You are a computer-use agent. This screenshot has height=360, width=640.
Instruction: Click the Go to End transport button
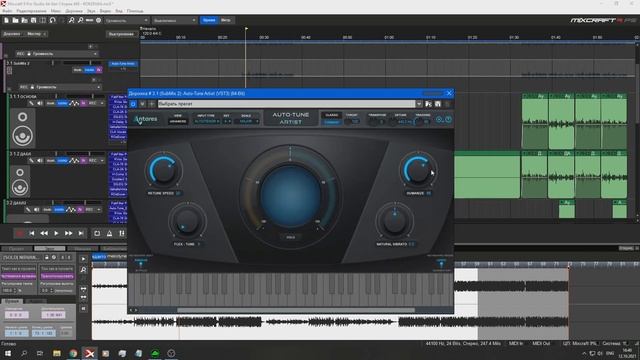point(81,233)
